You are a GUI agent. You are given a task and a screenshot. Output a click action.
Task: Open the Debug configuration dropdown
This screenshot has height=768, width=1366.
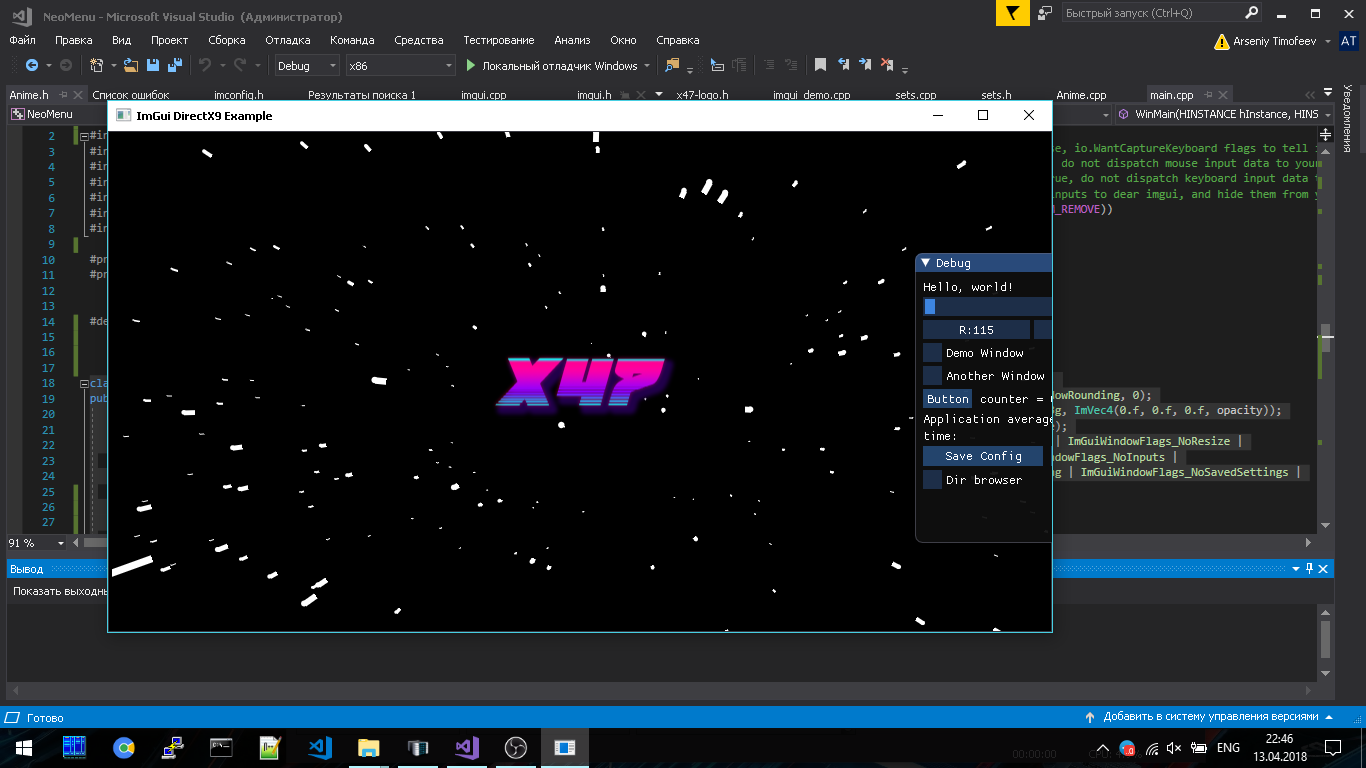tap(307, 66)
